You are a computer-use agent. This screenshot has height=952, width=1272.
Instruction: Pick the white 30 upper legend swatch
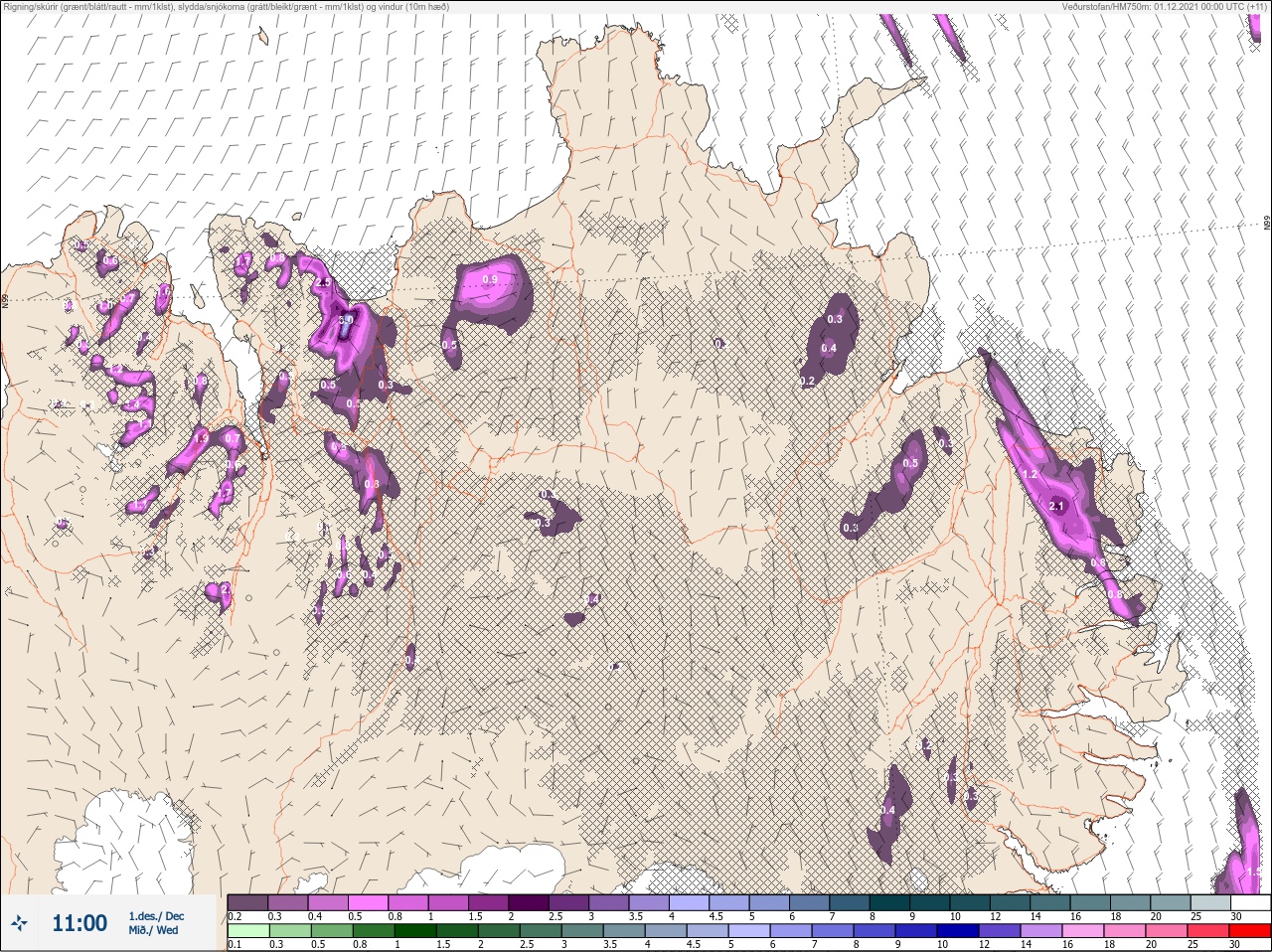tap(1250, 902)
